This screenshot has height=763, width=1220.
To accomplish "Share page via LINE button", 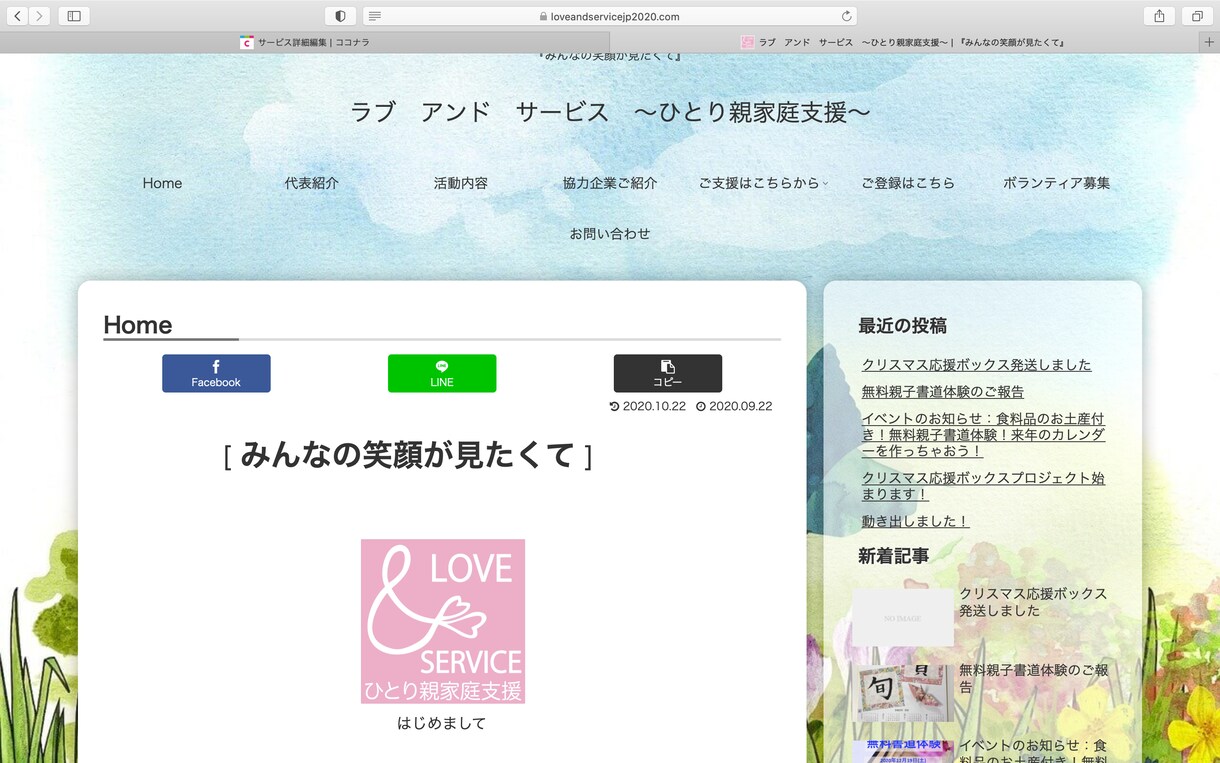I will coord(442,373).
